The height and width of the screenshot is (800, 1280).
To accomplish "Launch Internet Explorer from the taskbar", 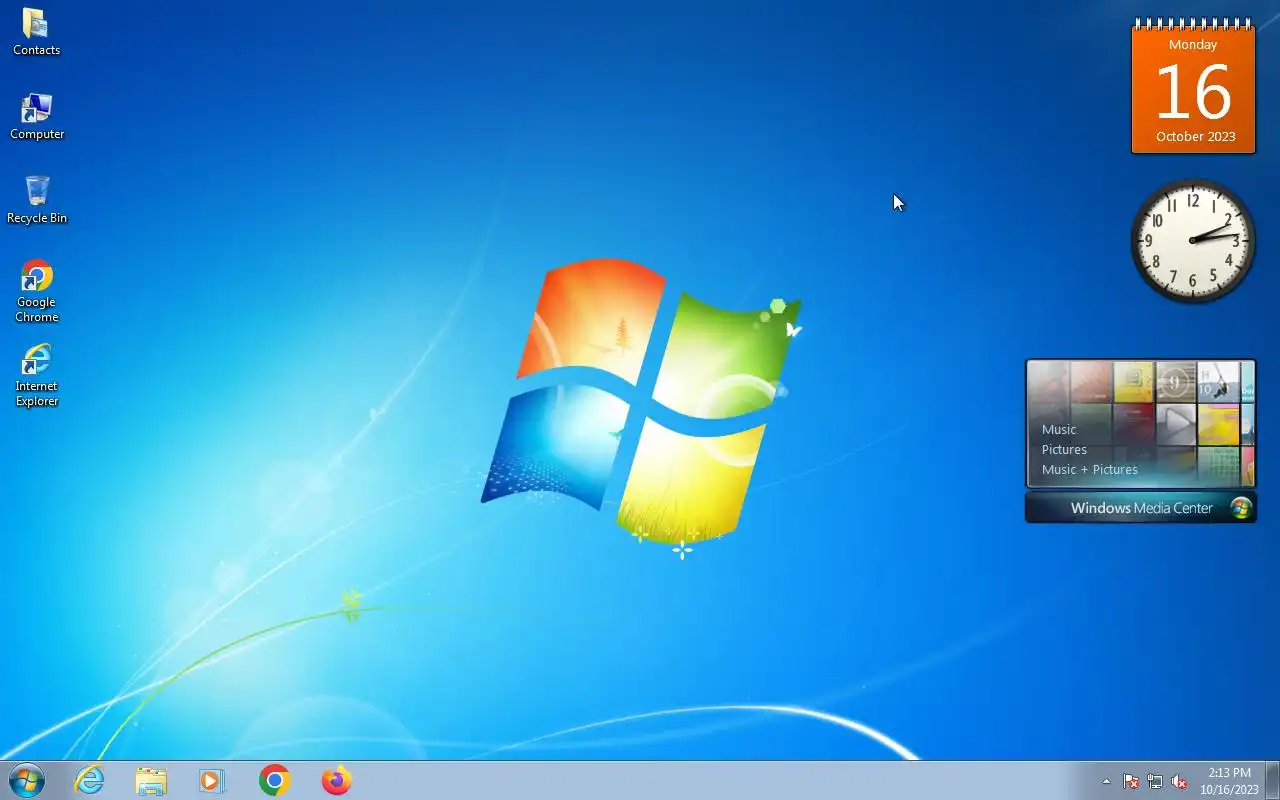I will (x=90, y=780).
